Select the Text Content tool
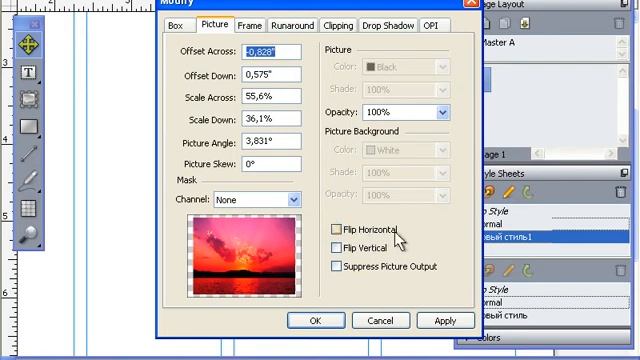Screen dimensions: 640x360 (28, 73)
